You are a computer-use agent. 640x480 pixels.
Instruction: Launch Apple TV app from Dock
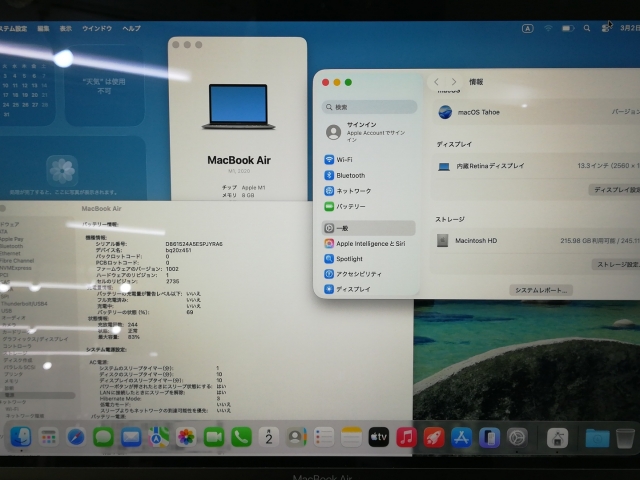coord(379,438)
